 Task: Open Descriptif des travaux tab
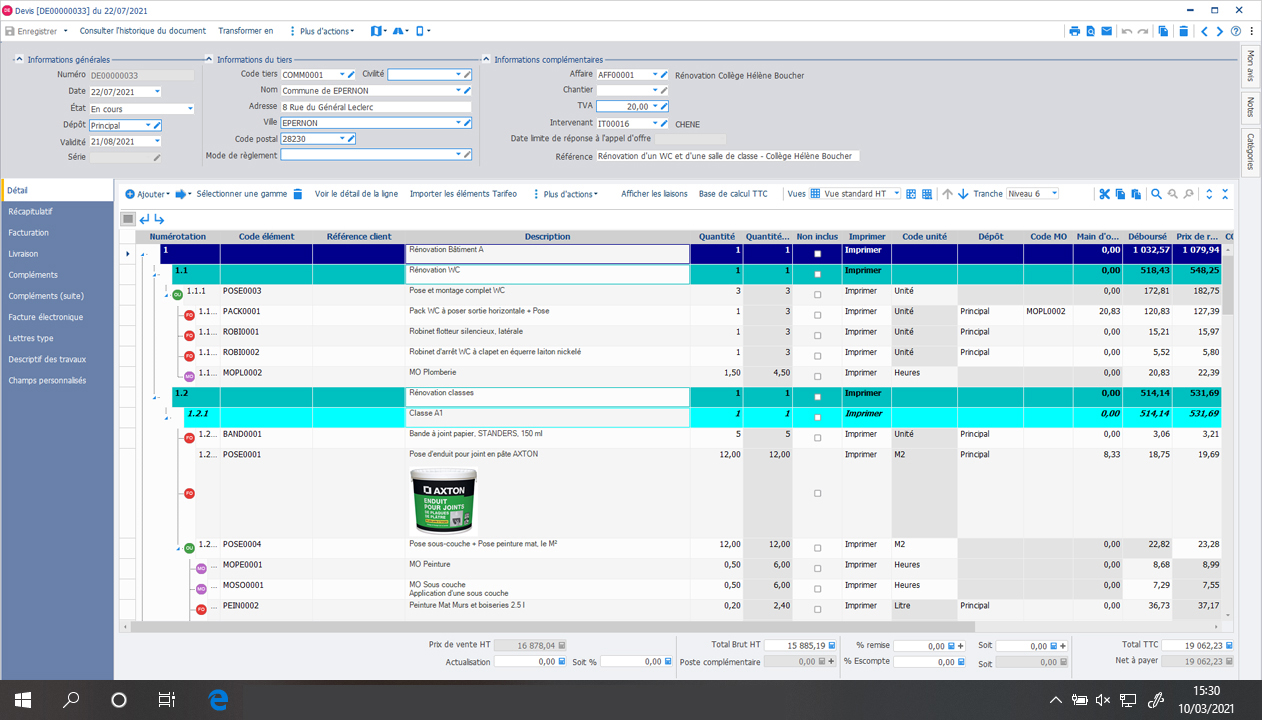(57, 359)
